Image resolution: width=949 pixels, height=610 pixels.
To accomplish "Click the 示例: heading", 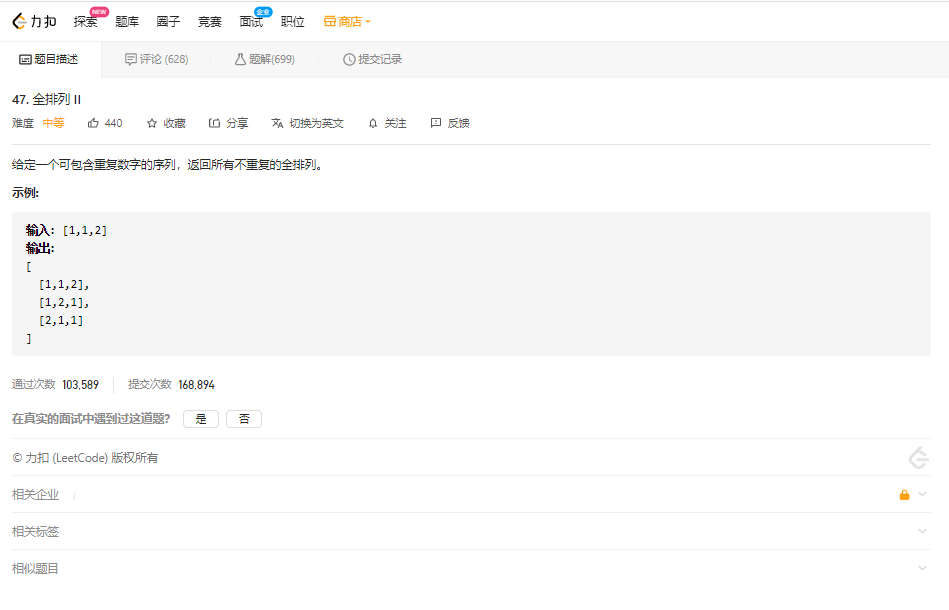I will (25, 193).
